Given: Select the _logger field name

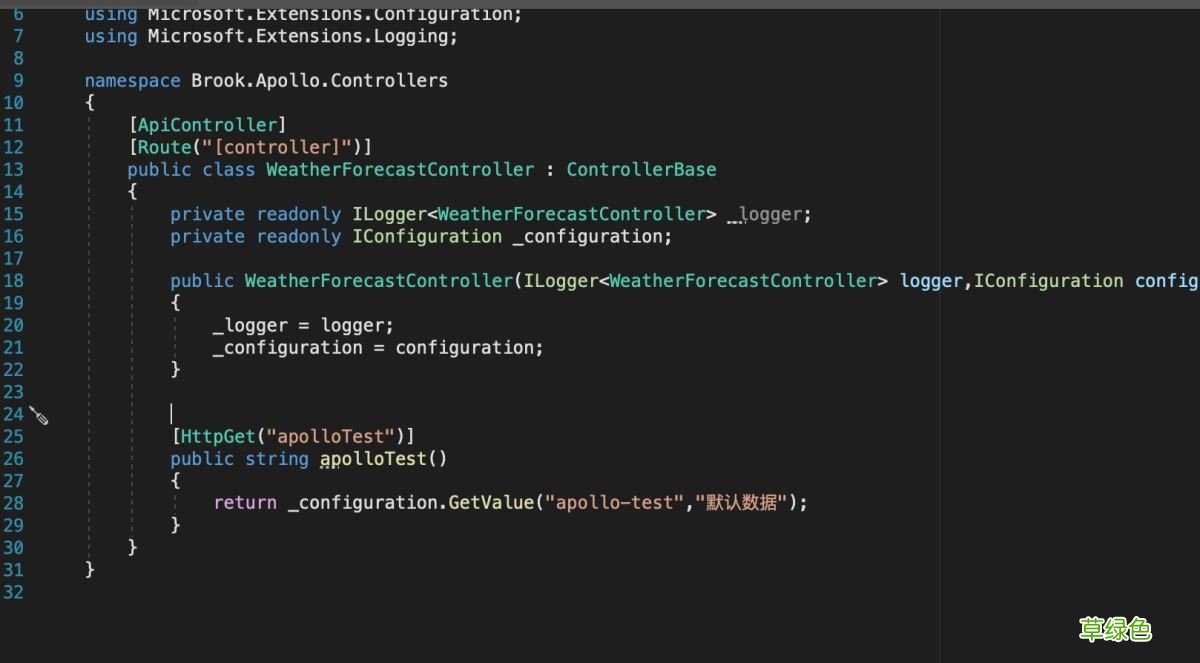Looking at the screenshot, I should coord(767,214).
